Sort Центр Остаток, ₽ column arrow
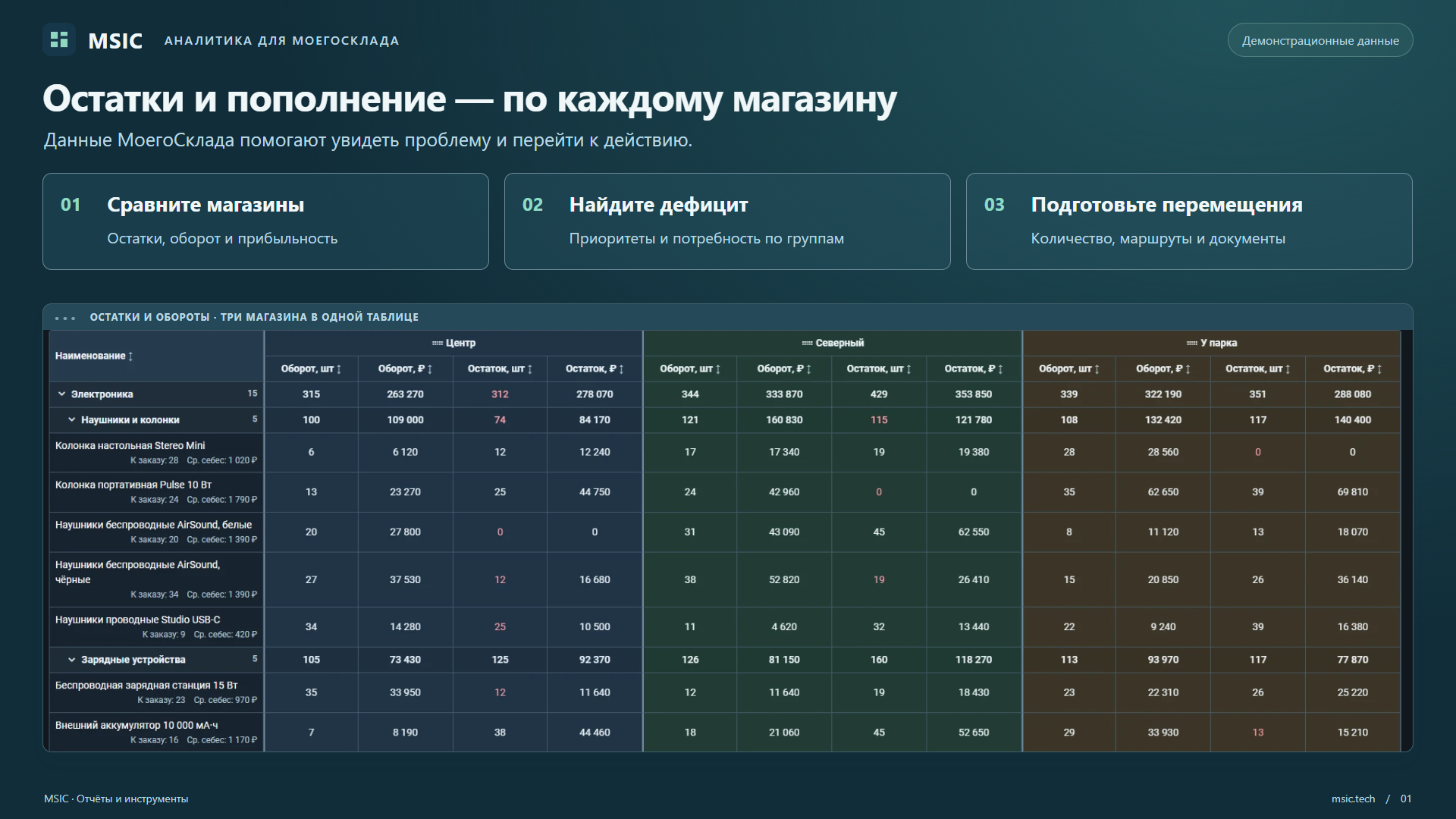The width and height of the screenshot is (1456, 819). [x=621, y=369]
